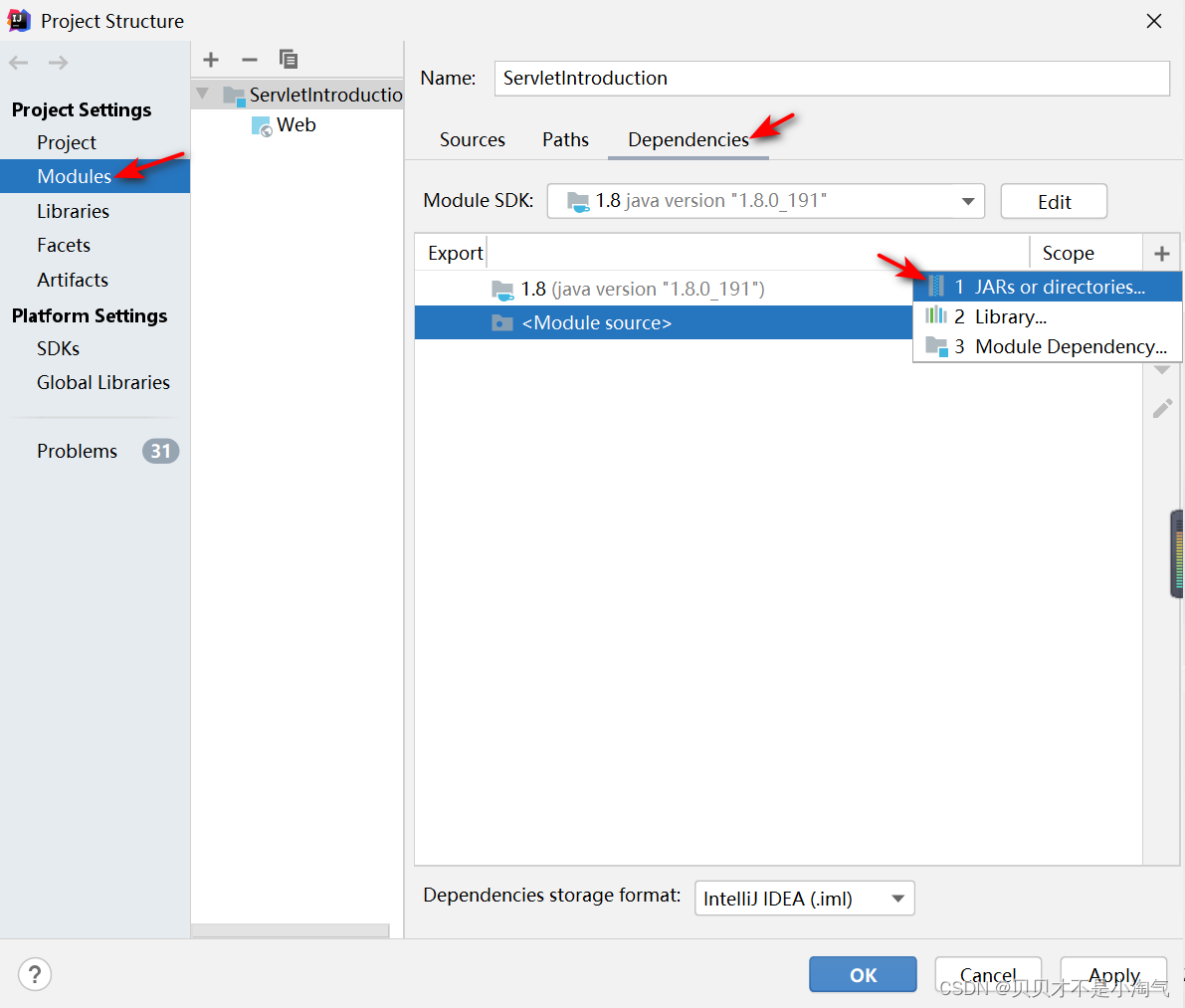Open the Module SDK dropdown
1185x1008 pixels.
[x=765, y=201]
